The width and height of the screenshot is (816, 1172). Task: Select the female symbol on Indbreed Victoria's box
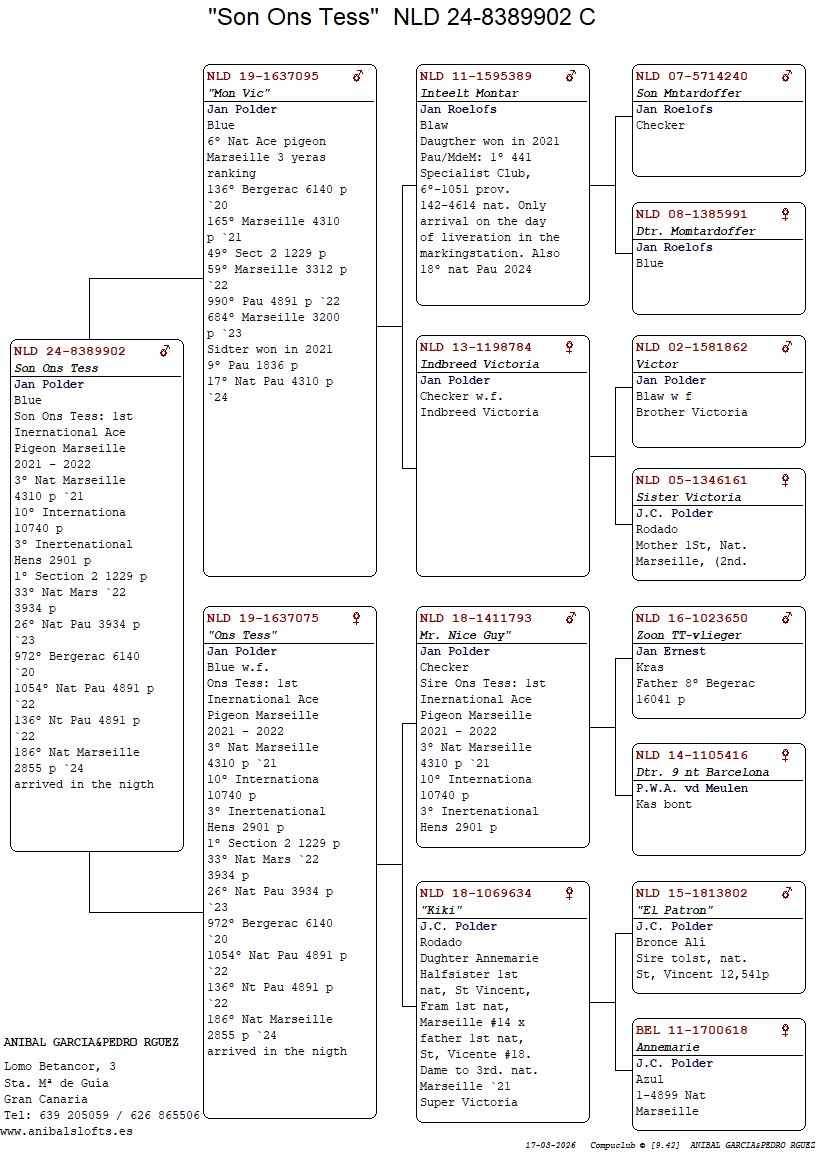pyautogui.click(x=569, y=347)
